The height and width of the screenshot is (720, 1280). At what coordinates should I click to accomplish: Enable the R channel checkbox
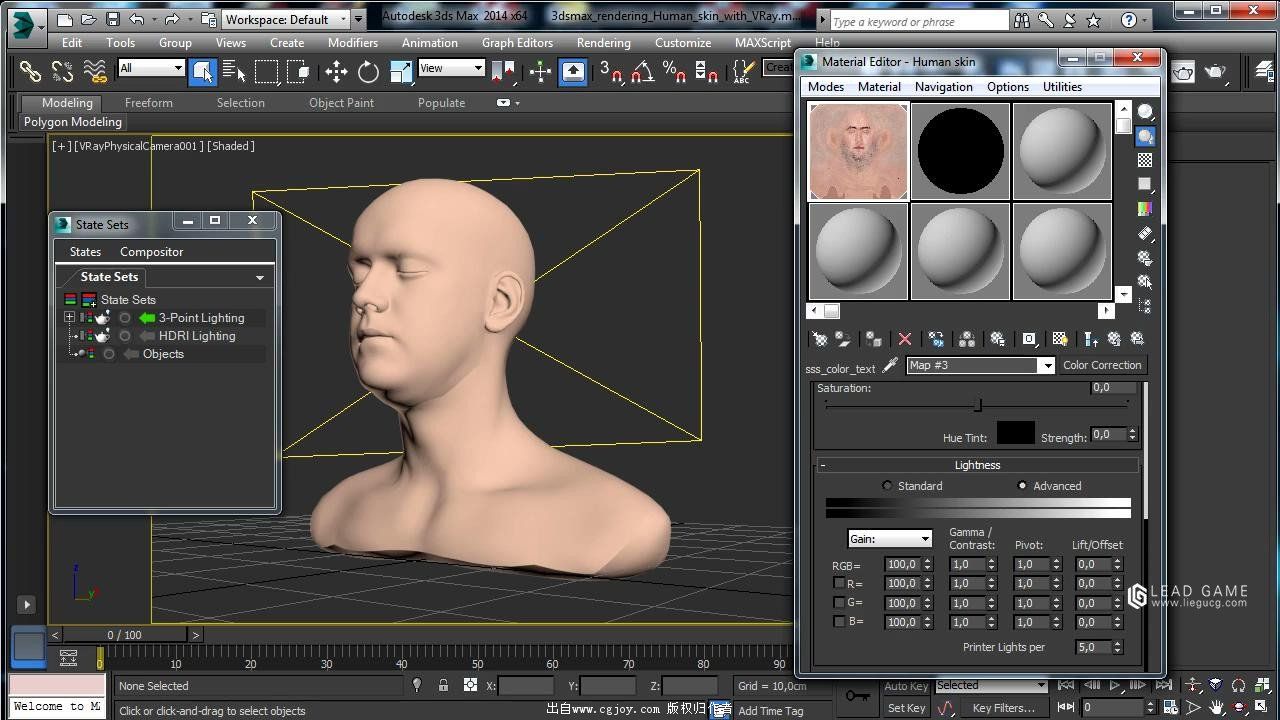click(x=839, y=583)
